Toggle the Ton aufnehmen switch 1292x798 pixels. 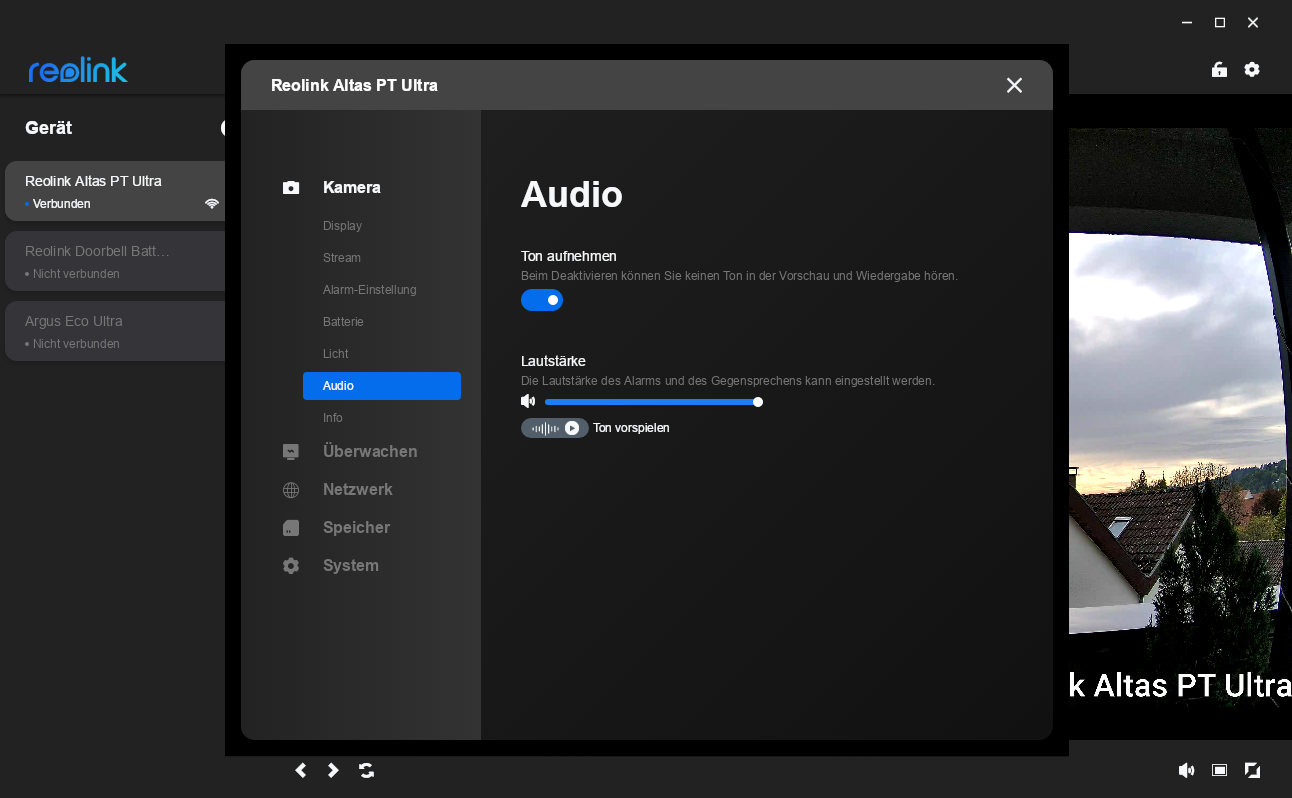click(541, 300)
